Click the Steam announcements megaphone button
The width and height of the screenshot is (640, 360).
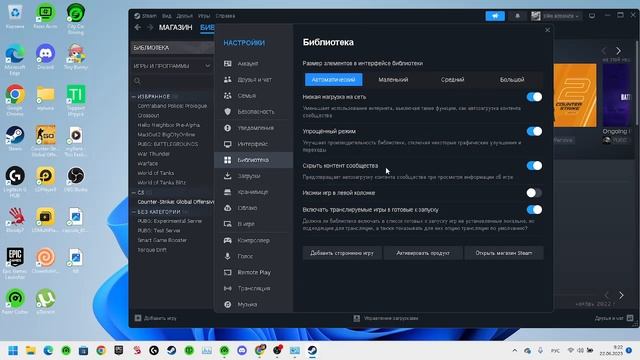[x=495, y=16]
